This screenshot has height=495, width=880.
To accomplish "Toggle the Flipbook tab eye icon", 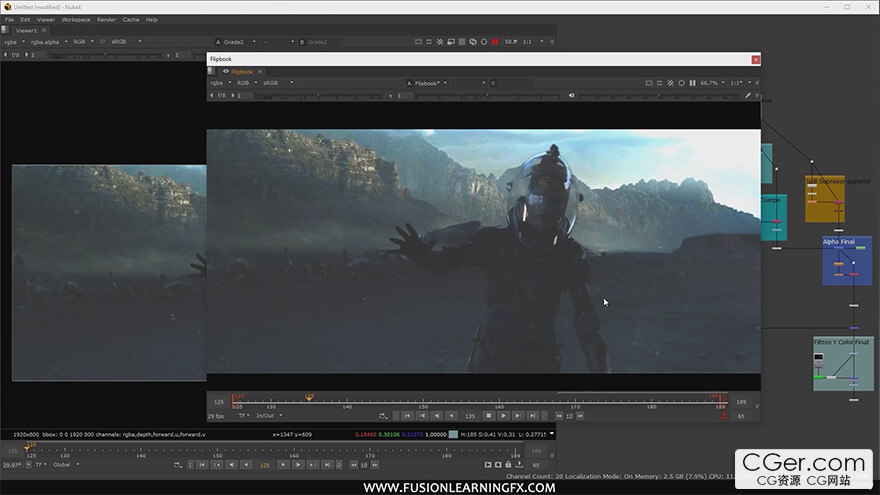I will [226, 71].
